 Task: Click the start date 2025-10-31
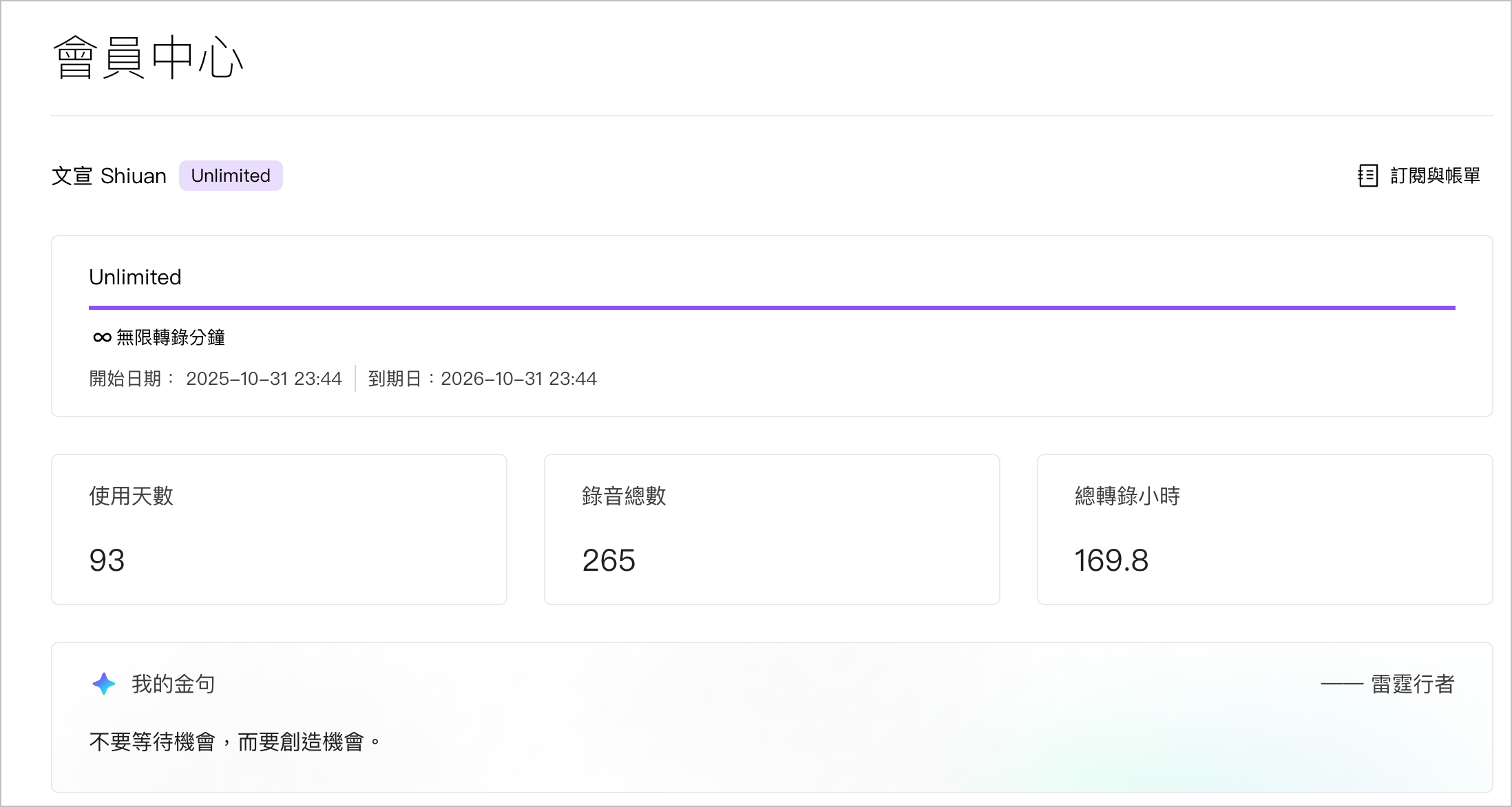(x=264, y=378)
